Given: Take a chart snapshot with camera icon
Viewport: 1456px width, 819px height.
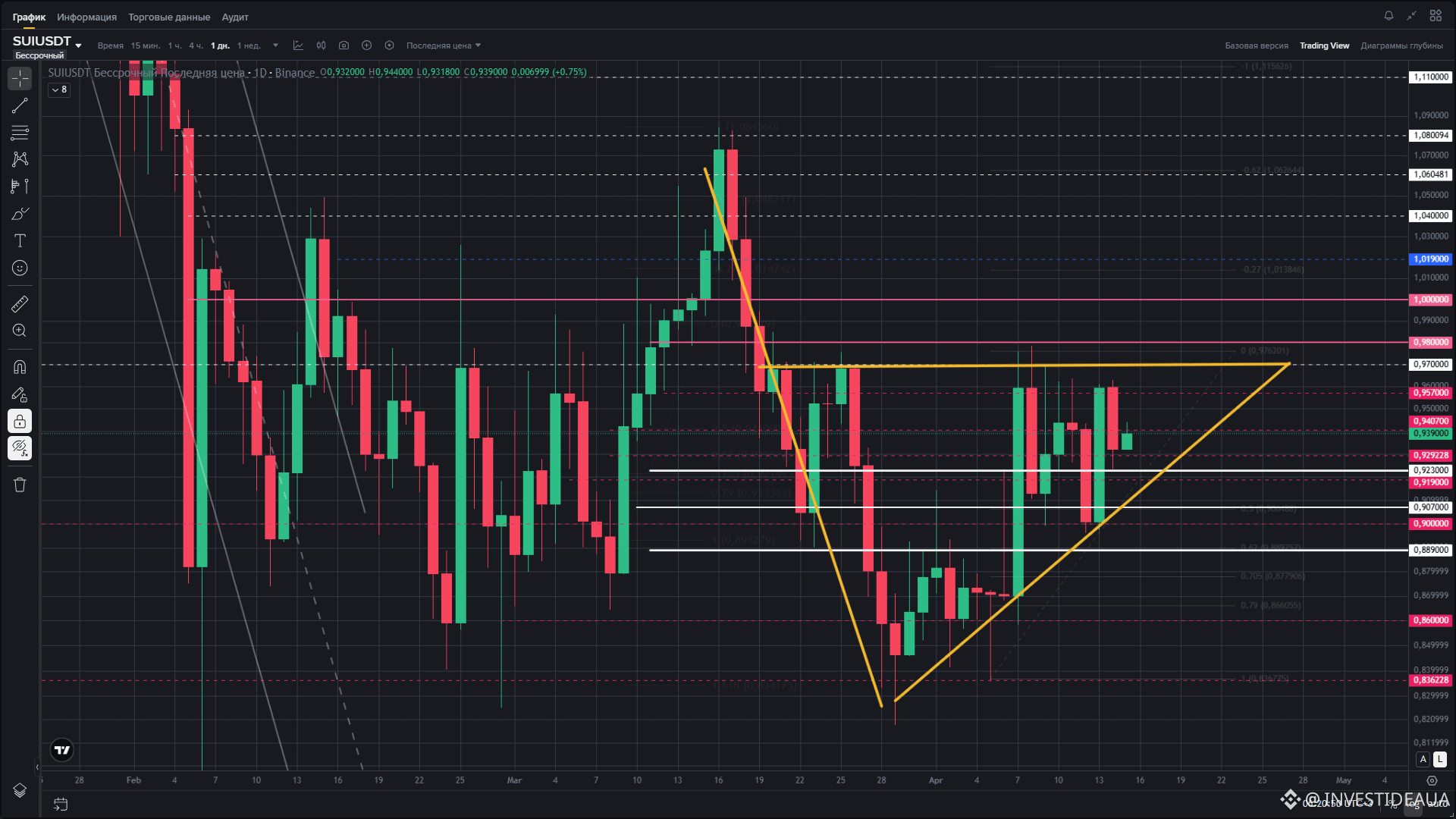Looking at the screenshot, I should point(344,45).
